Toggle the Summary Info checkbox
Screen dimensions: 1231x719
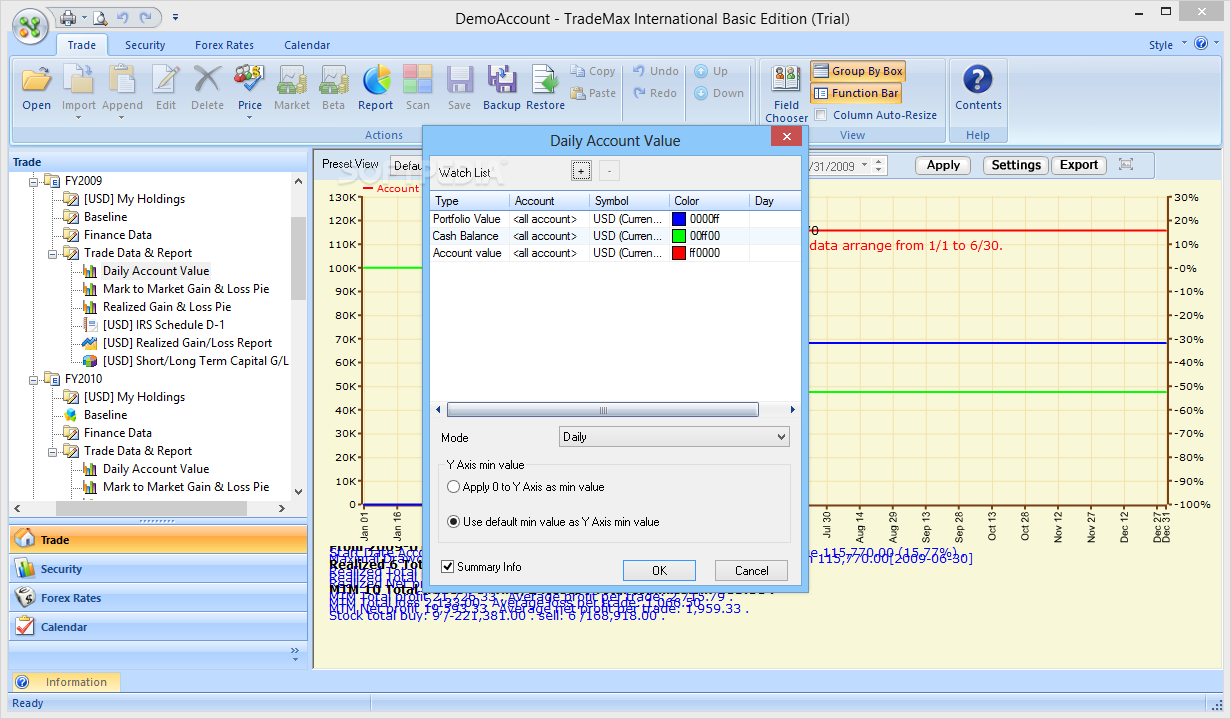click(x=449, y=567)
